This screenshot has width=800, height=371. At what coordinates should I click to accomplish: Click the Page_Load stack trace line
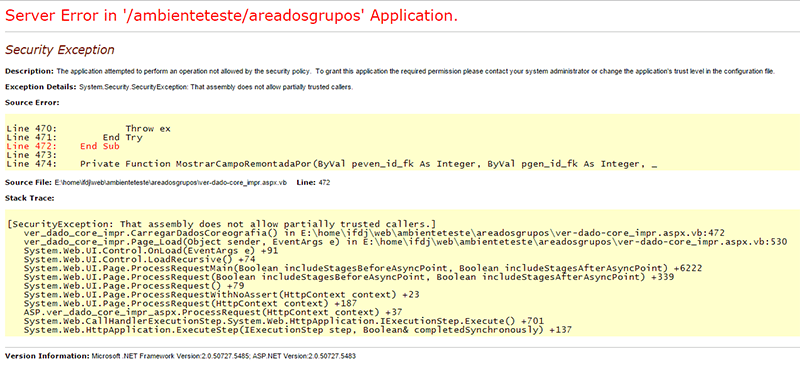click(405, 241)
